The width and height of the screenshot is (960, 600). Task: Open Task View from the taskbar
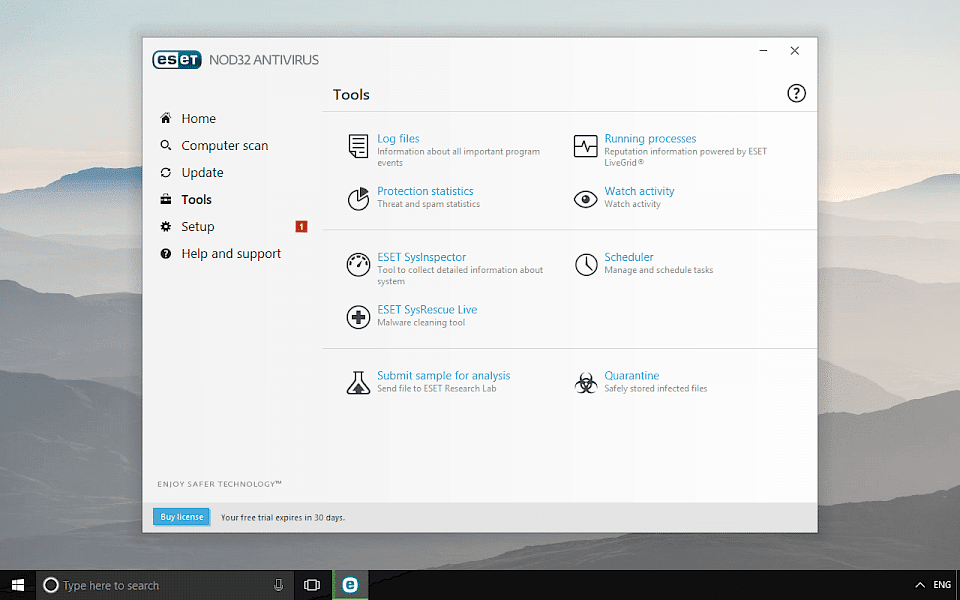coord(312,585)
